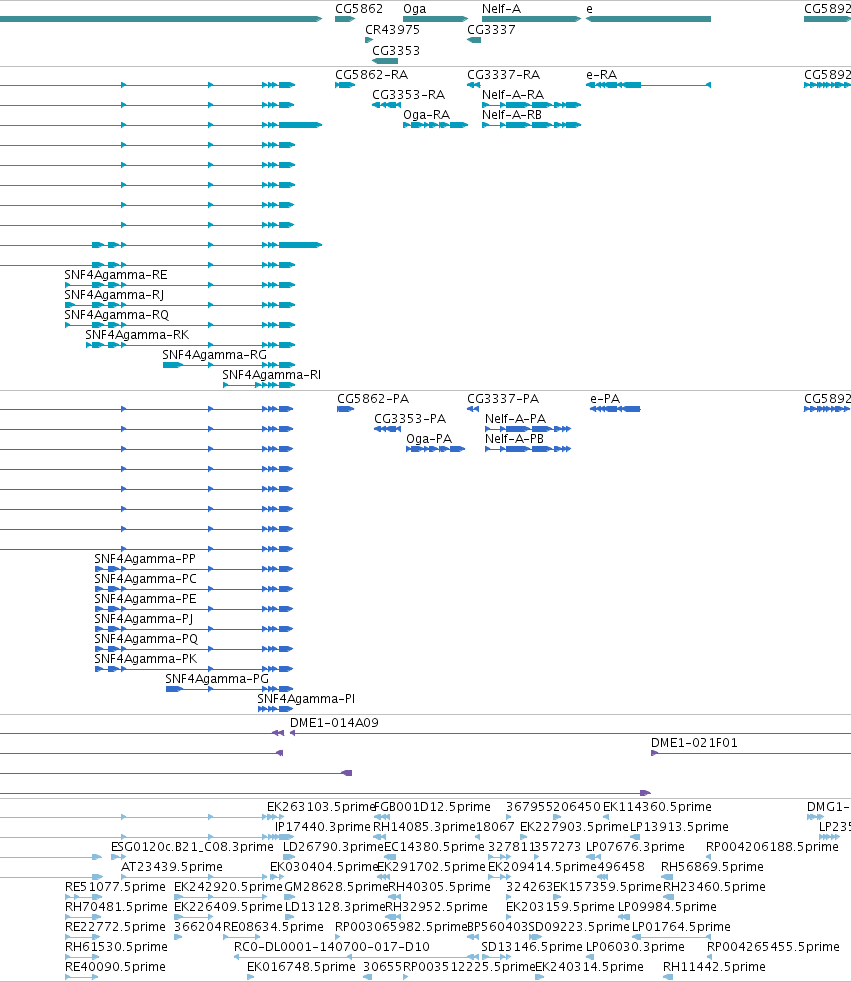Select the Nelf-A-PA protein label
This screenshot has height=982, width=851.
tap(515, 419)
